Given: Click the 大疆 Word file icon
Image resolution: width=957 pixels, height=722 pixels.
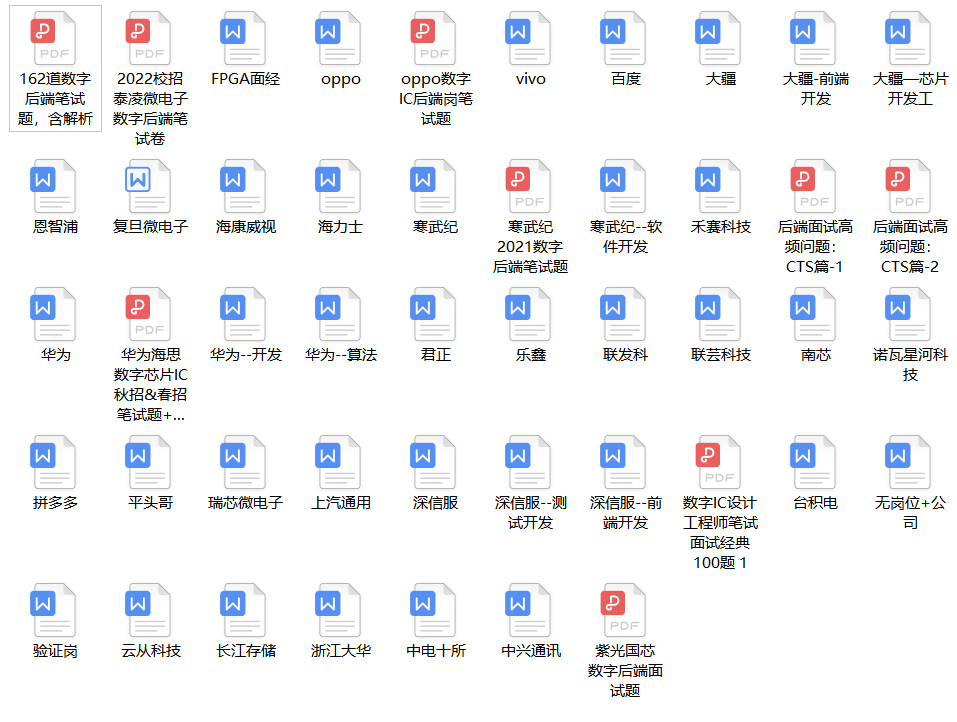Looking at the screenshot, I should 718,38.
